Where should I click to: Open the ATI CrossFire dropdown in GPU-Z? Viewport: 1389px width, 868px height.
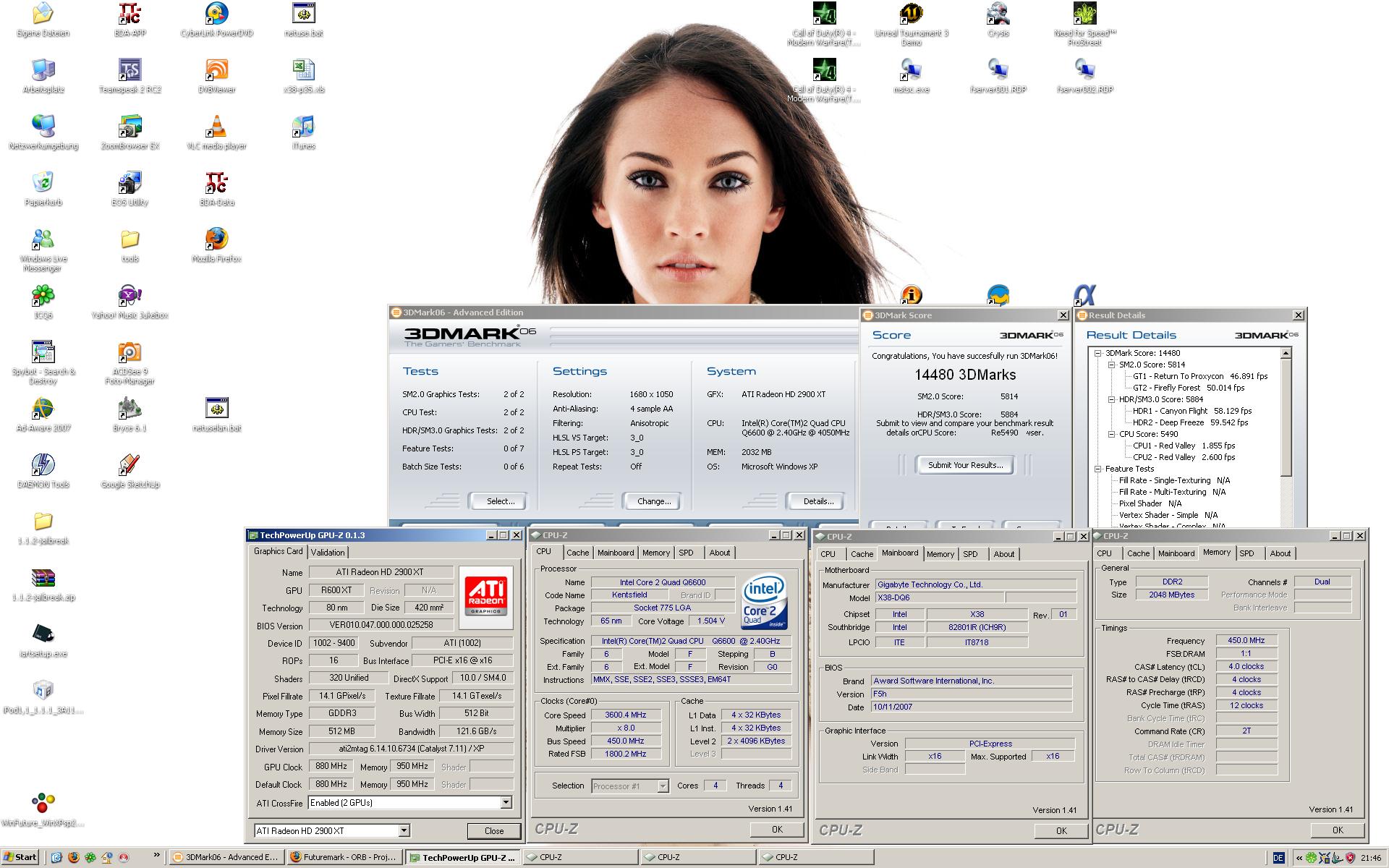(506, 802)
